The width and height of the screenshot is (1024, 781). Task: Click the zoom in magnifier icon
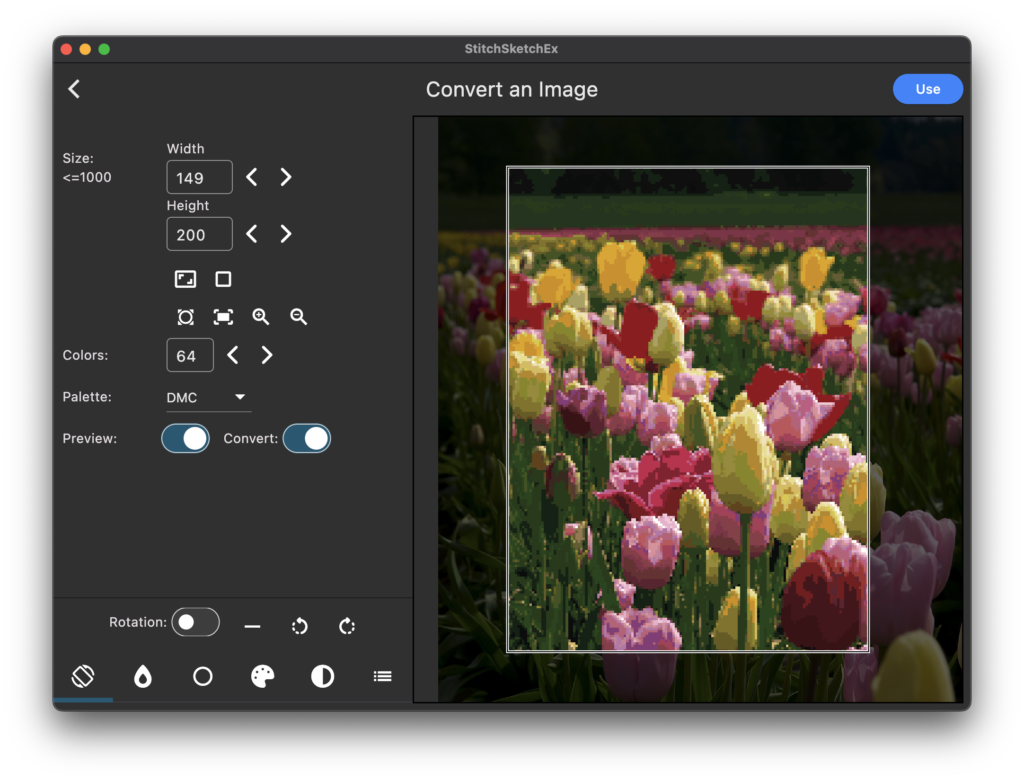(261, 317)
